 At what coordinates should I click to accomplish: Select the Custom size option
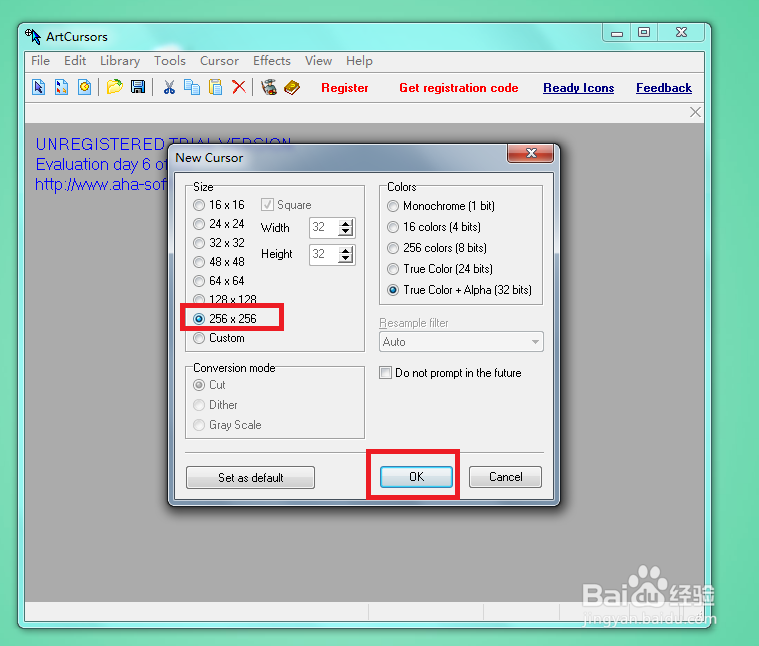(x=219, y=338)
